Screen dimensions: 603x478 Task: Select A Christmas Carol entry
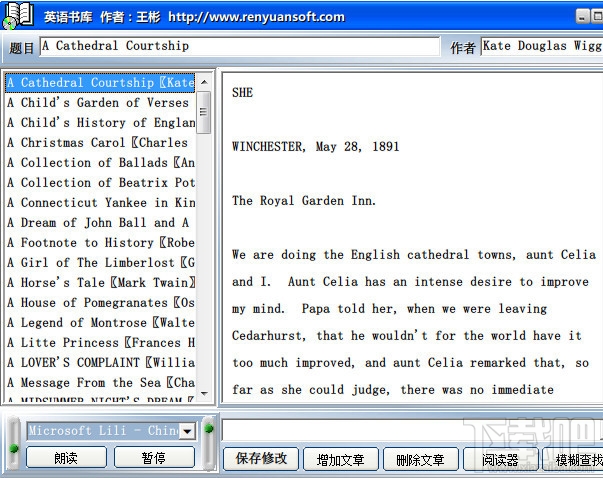[100, 143]
